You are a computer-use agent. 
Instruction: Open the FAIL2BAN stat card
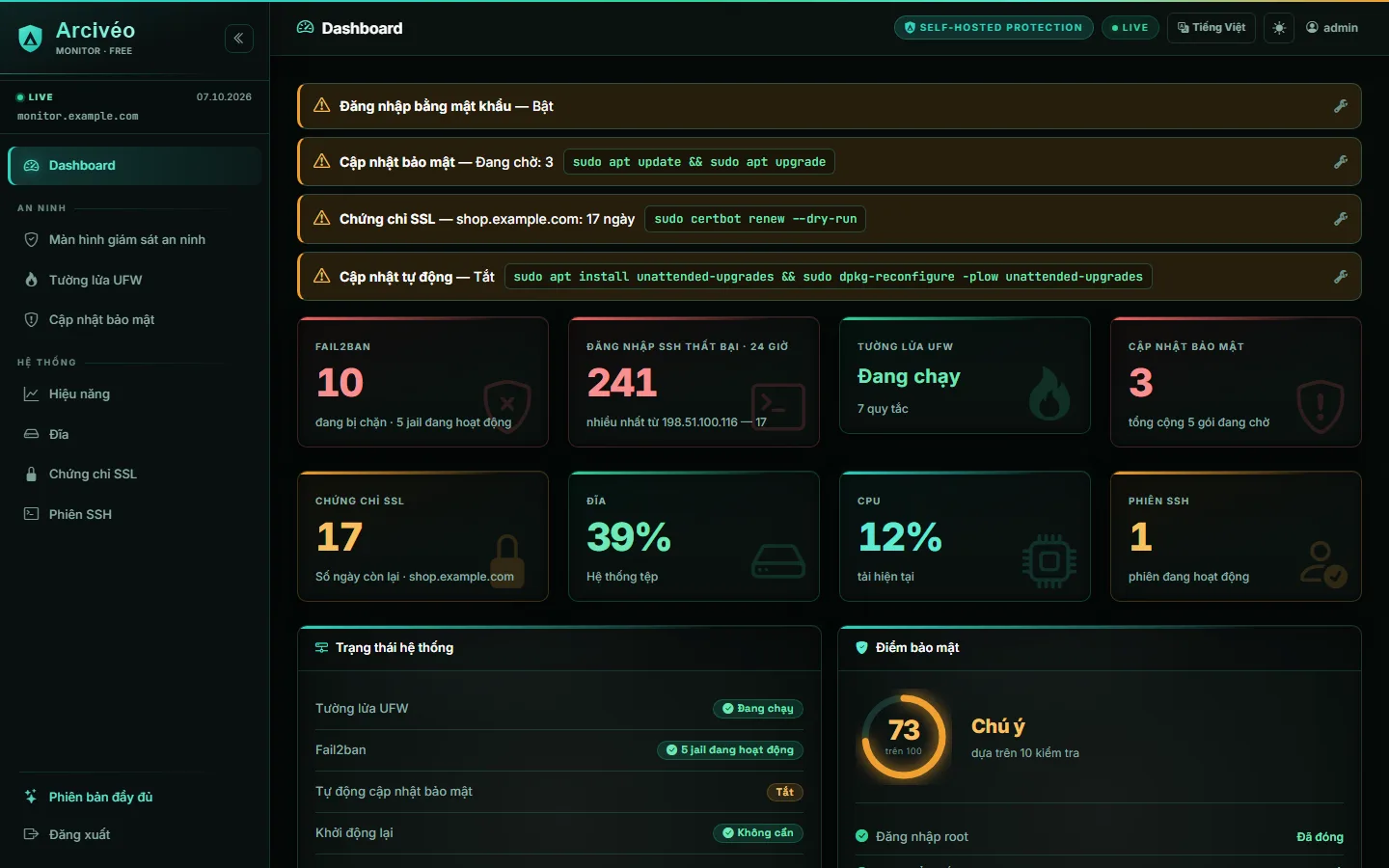coord(423,382)
